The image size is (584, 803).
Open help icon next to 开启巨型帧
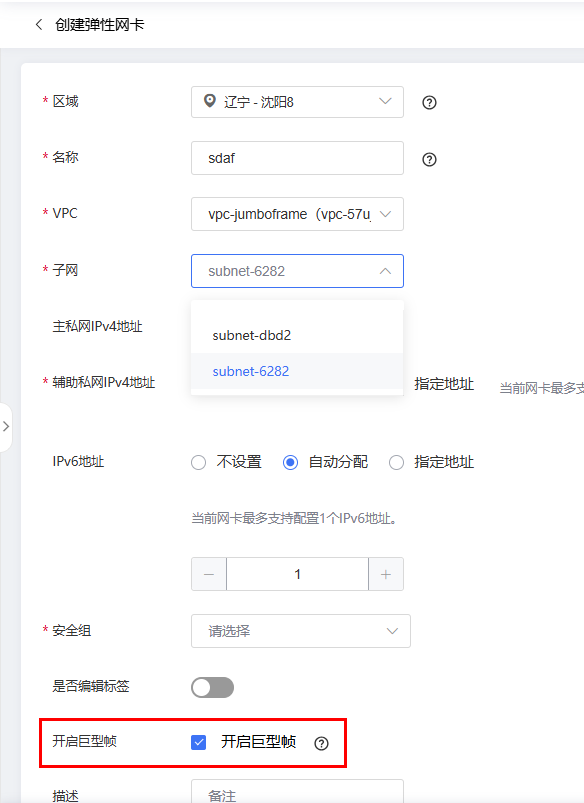(x=321, y=743)
